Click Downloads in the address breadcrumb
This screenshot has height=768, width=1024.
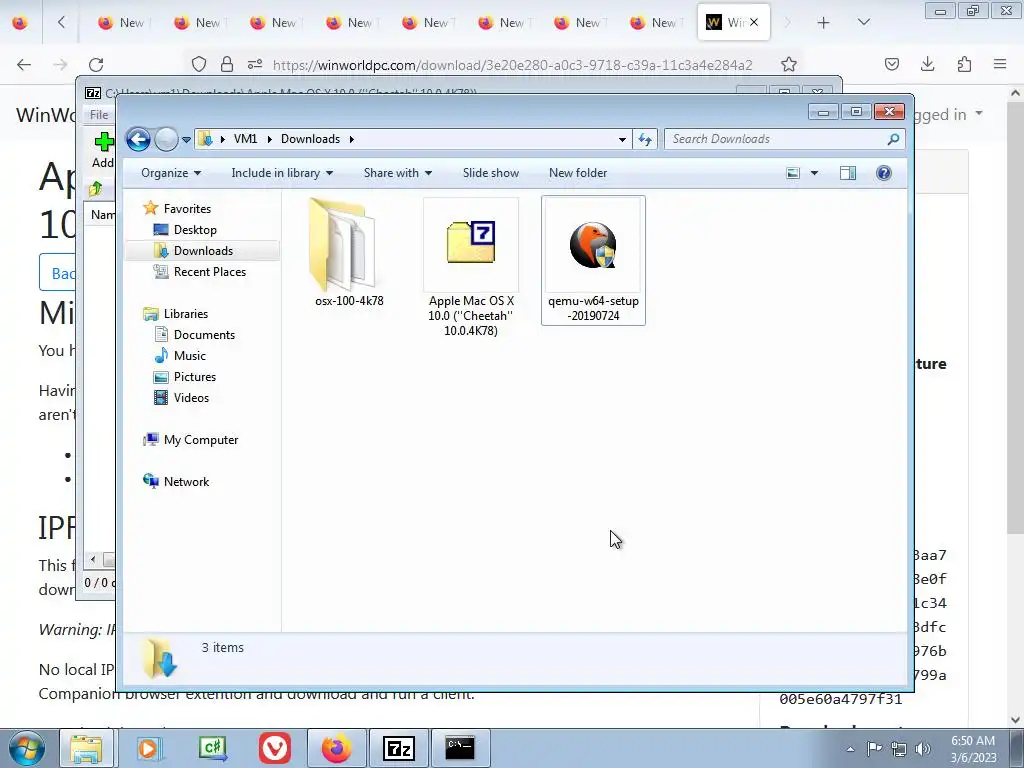pyautogui.click(x=310, y=139)
